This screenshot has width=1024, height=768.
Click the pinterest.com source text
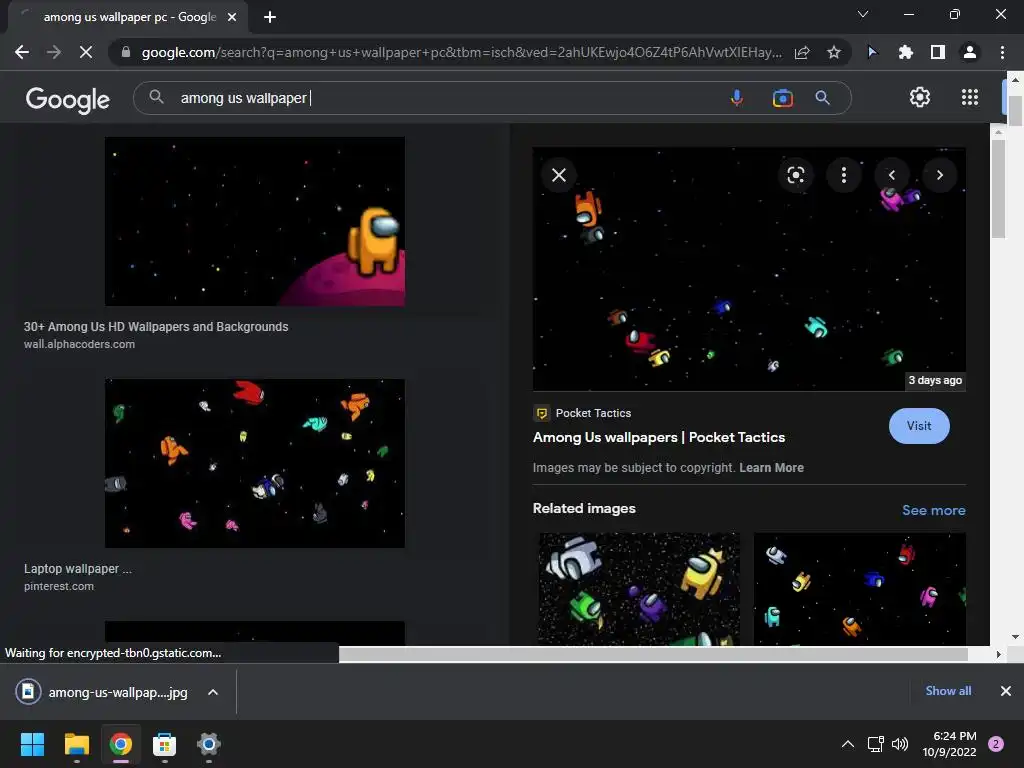[59, 586]
